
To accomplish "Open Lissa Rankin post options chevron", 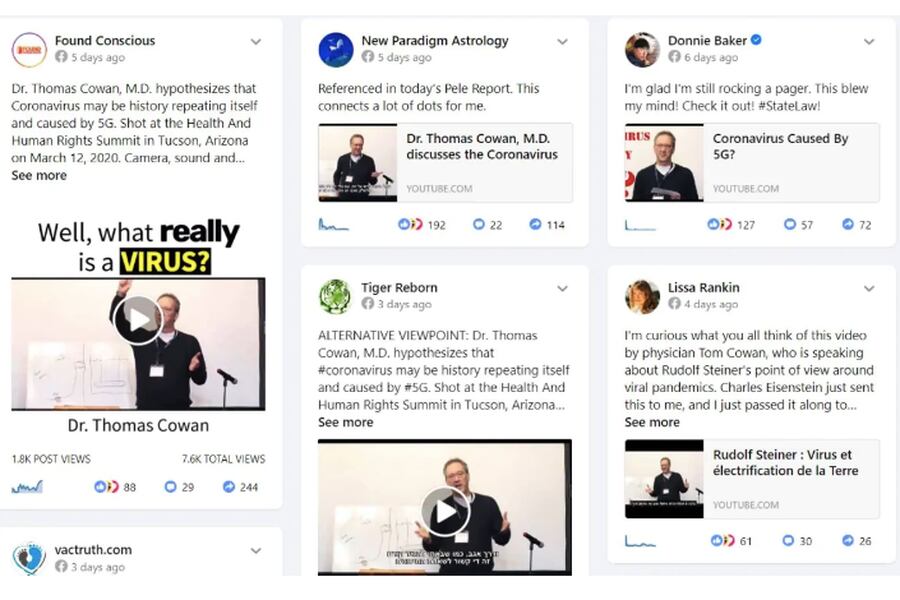I will tap(869, 288).
